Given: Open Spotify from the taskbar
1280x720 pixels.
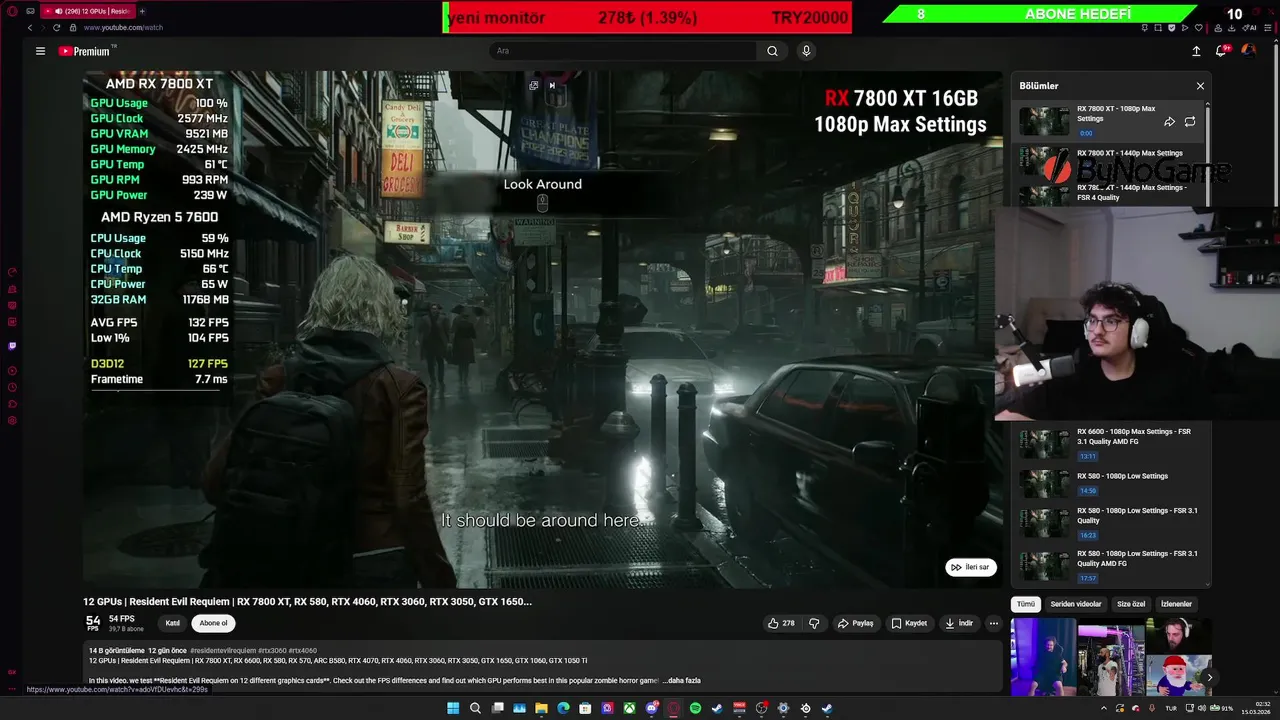Looking at the screenshot, I should click(695, 708).
